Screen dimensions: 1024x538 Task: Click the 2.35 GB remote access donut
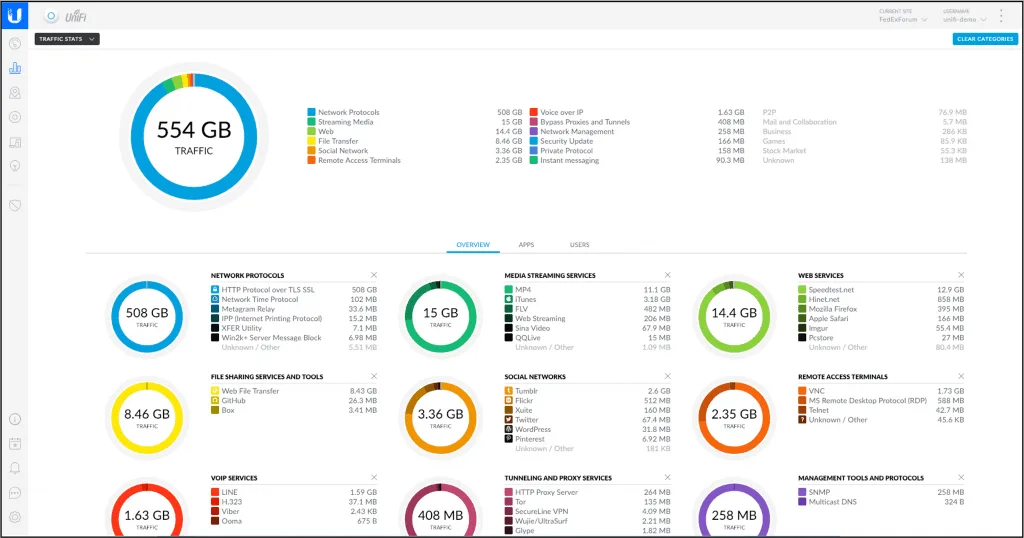coord(734,418)
